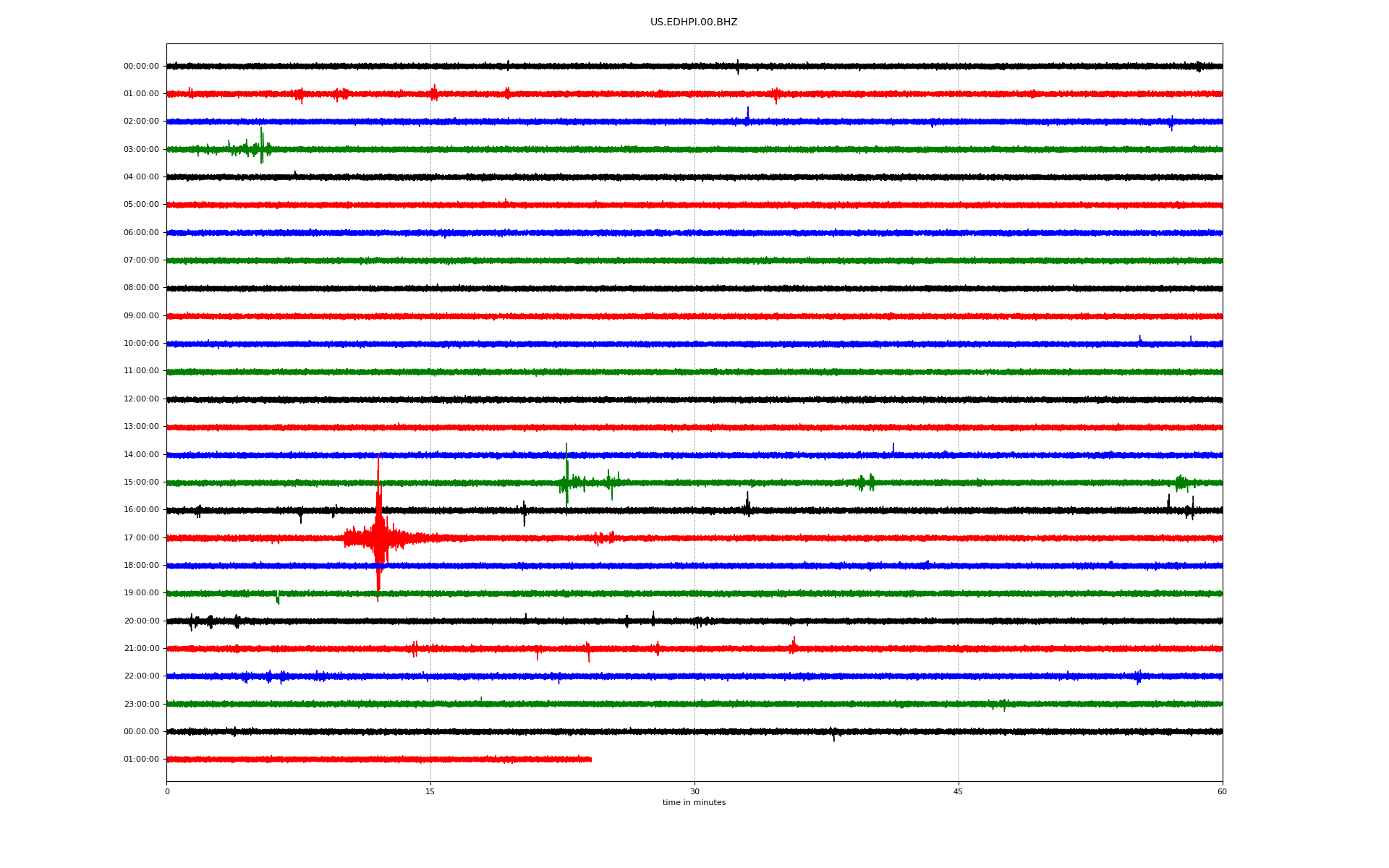Click the 'time in minutes' axis label
The height and width of the screenshot is (868, 1389).
pyautogui.click(x=693, y=802)
